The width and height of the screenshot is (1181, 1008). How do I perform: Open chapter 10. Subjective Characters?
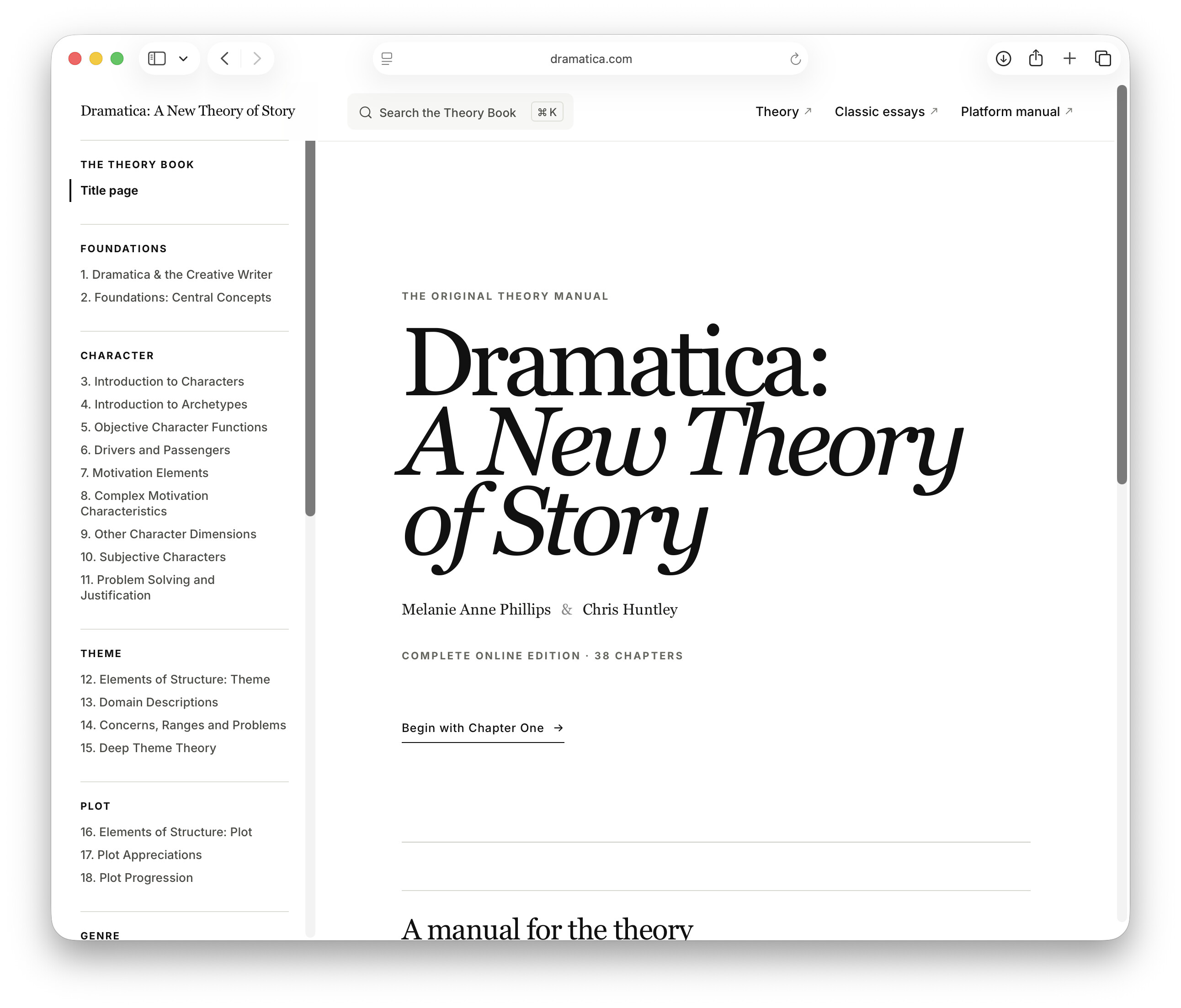(x=153, y=557)
